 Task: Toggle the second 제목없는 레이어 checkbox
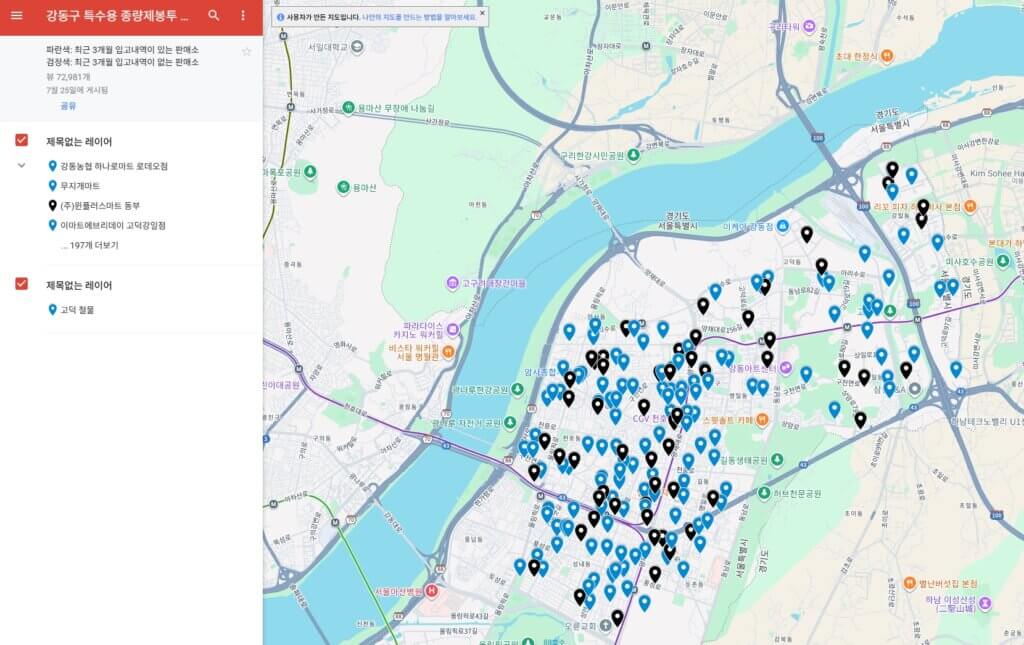click(x=21, y=285)
